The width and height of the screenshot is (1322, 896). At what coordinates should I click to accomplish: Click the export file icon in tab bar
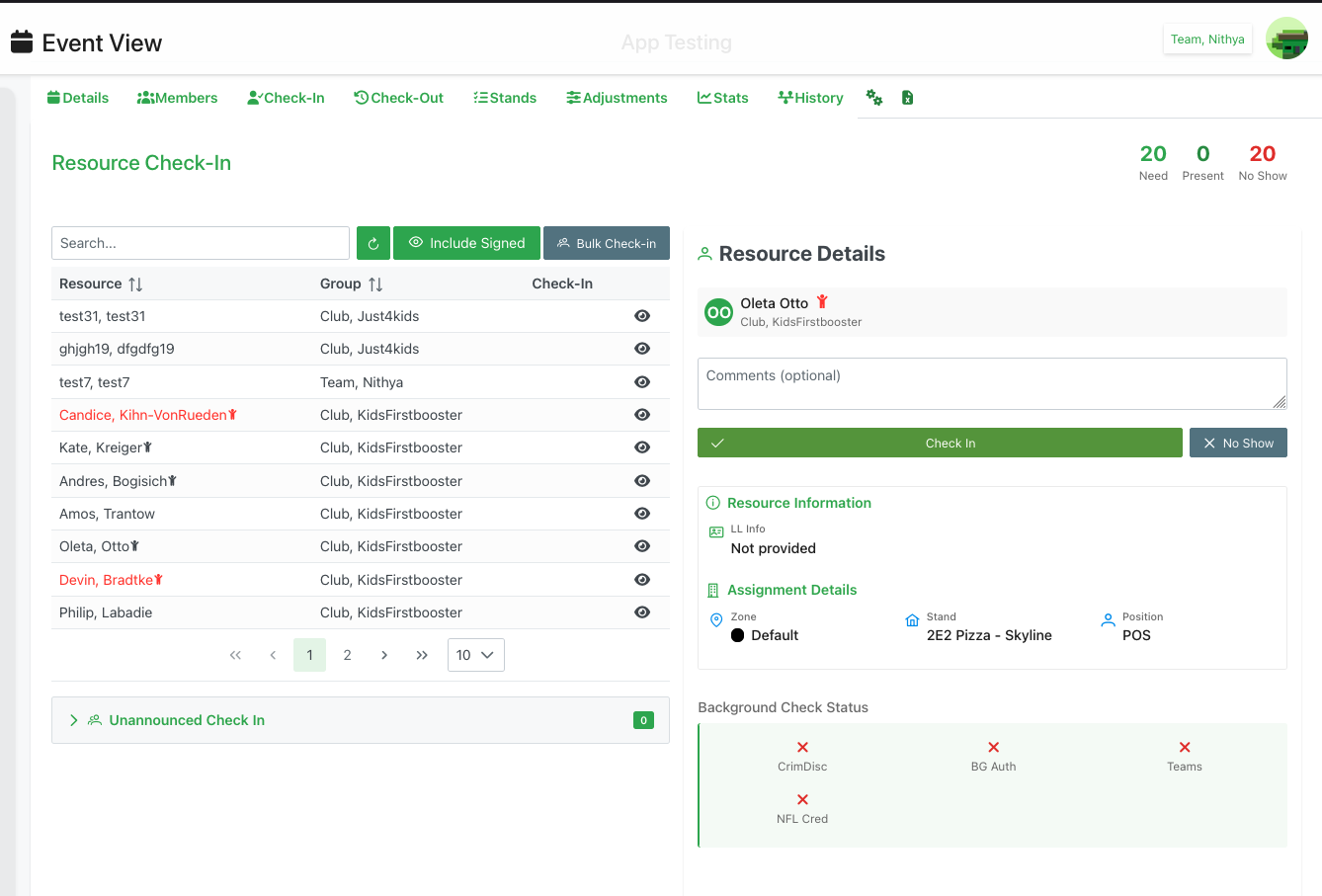pos(907,98)
